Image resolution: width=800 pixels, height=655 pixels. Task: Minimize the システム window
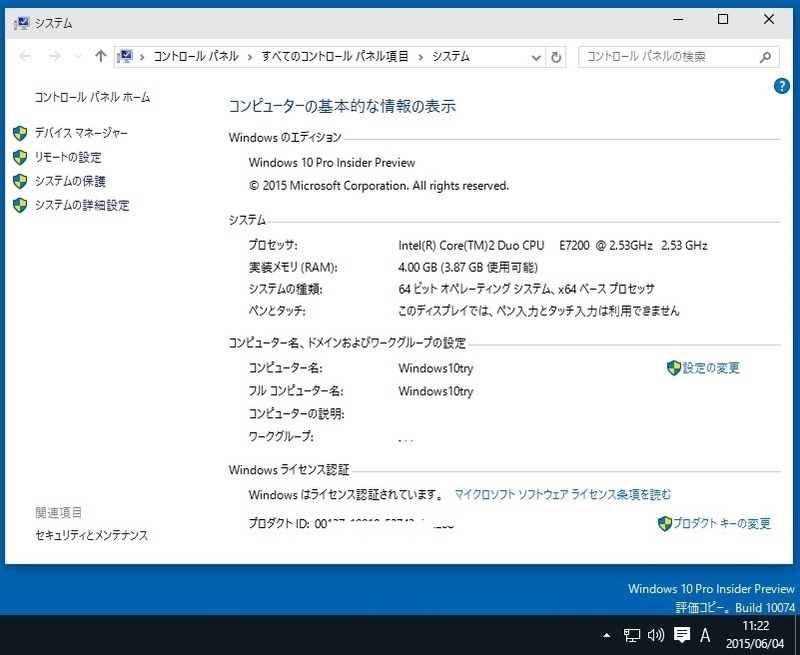click(x=678, y=20)
